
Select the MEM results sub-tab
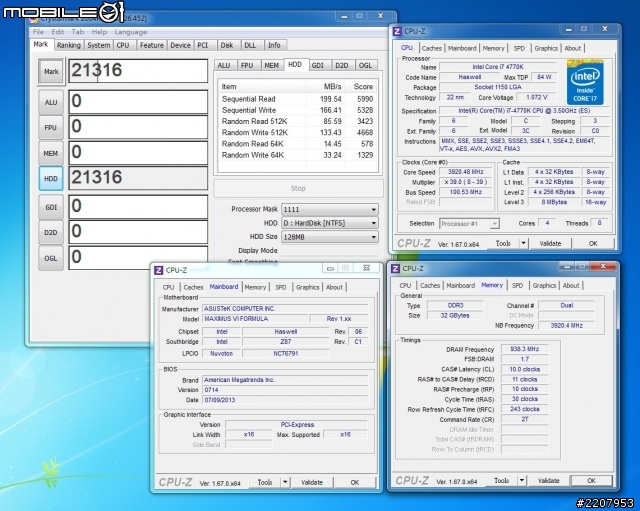coord(271,65)
